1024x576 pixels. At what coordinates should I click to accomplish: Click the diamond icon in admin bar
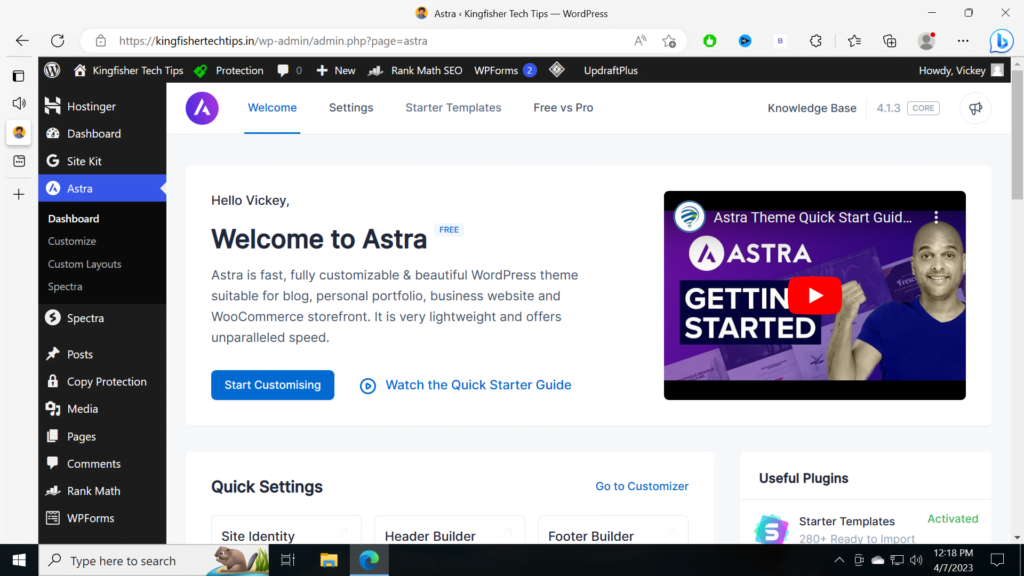click(x=556, y=70)
